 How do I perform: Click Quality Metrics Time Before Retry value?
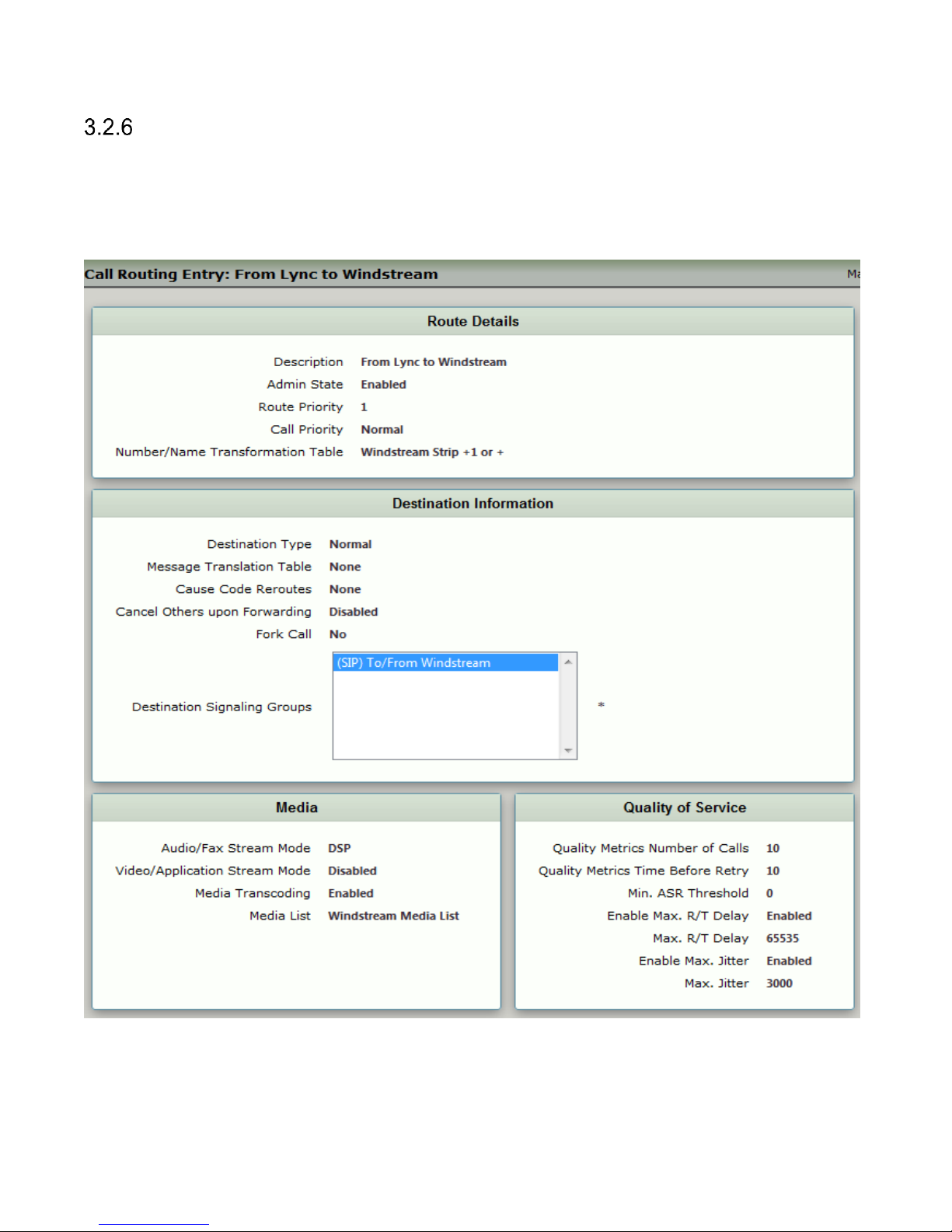[772, 871]
